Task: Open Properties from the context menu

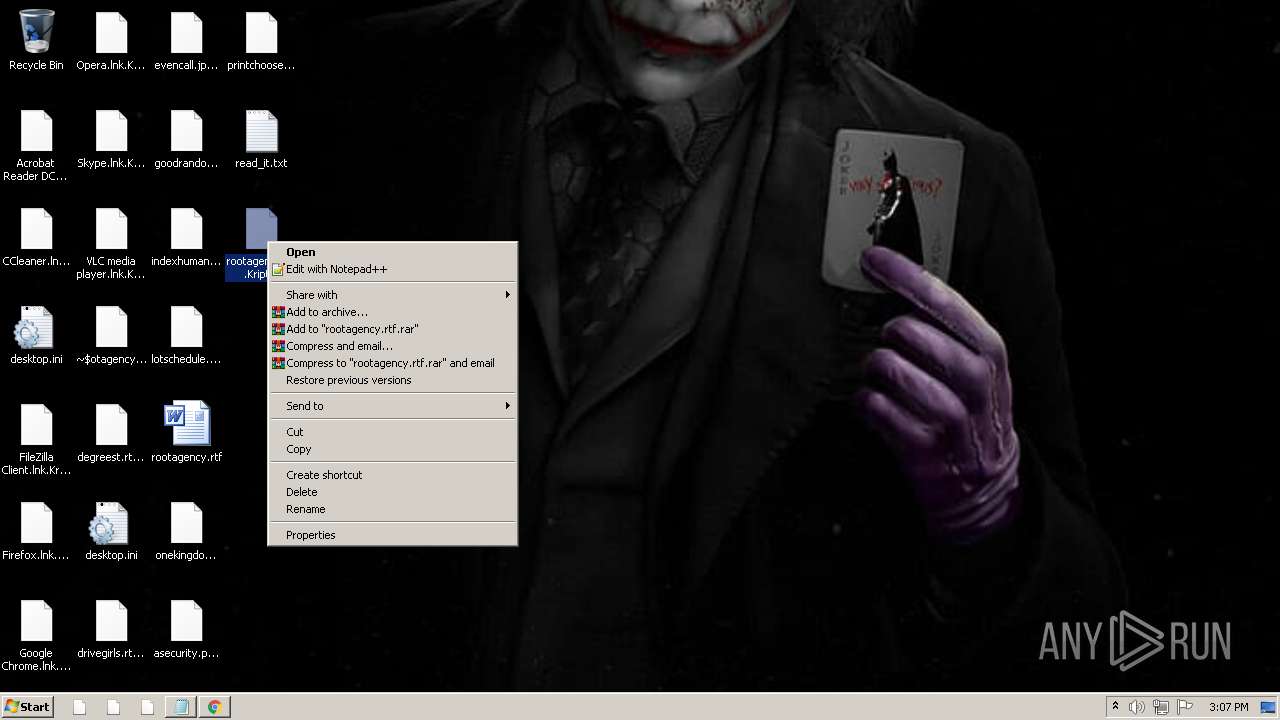Action: tap(392, 535)
